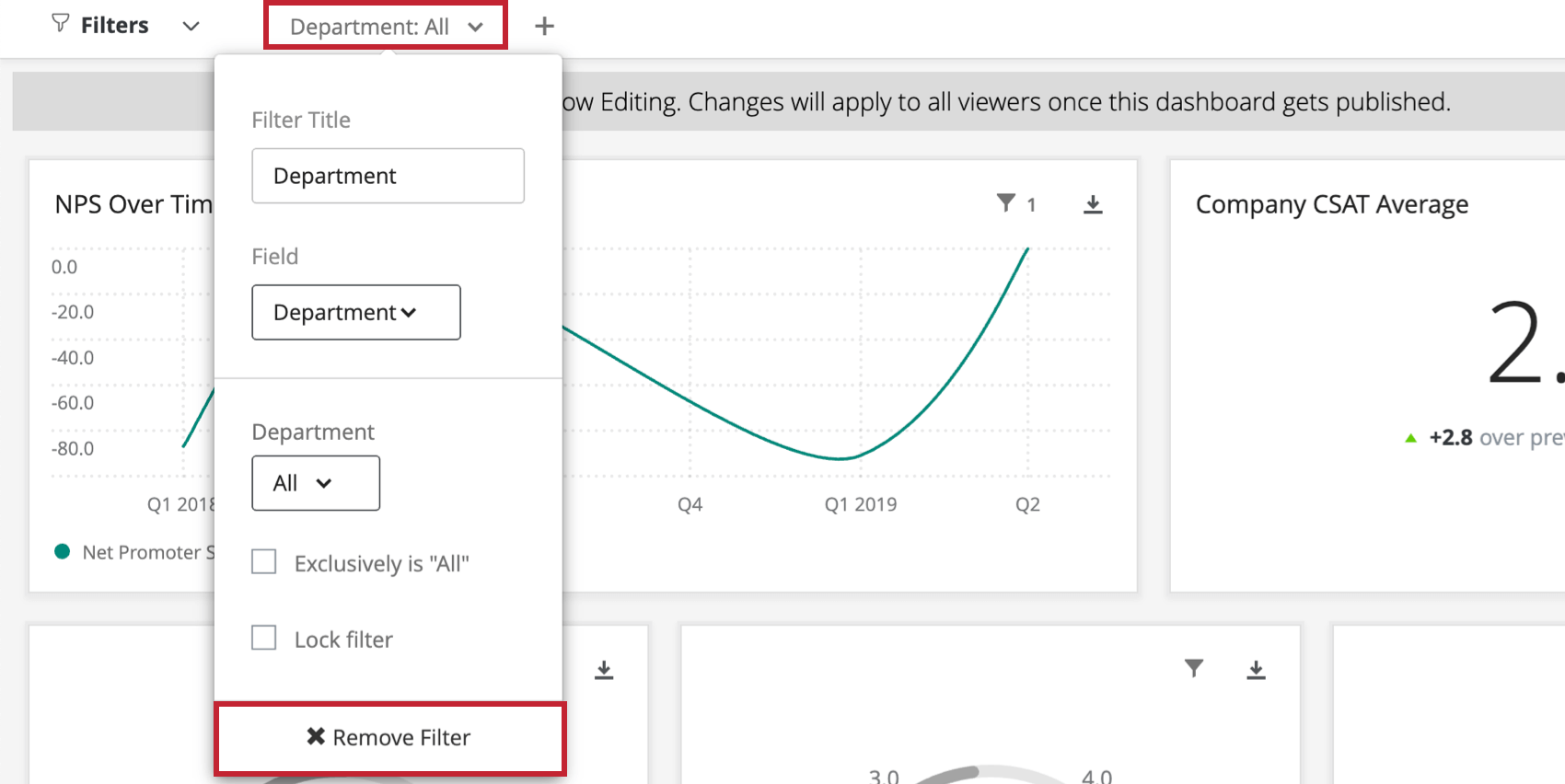The image size is (1565, 784).
Task: Click the Filters funnel icon
Action: point(60,24)
